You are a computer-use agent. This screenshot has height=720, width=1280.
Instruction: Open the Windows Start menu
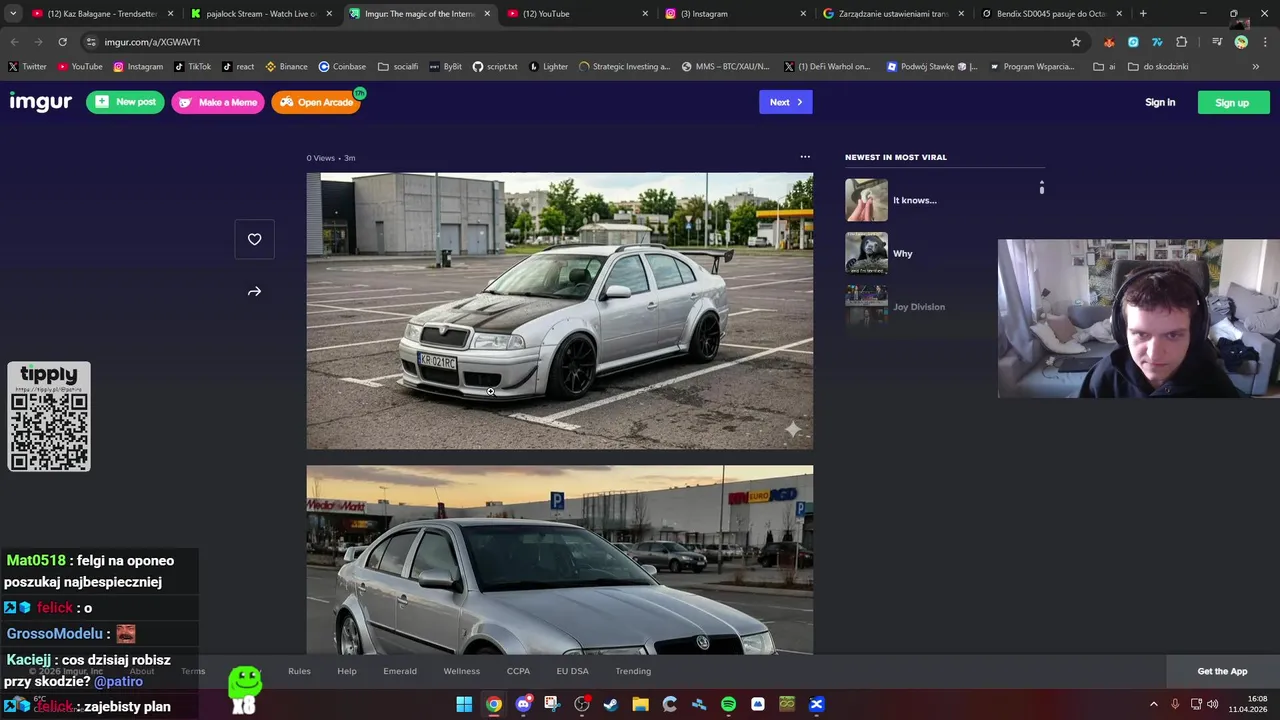click(x=464, y=704)
